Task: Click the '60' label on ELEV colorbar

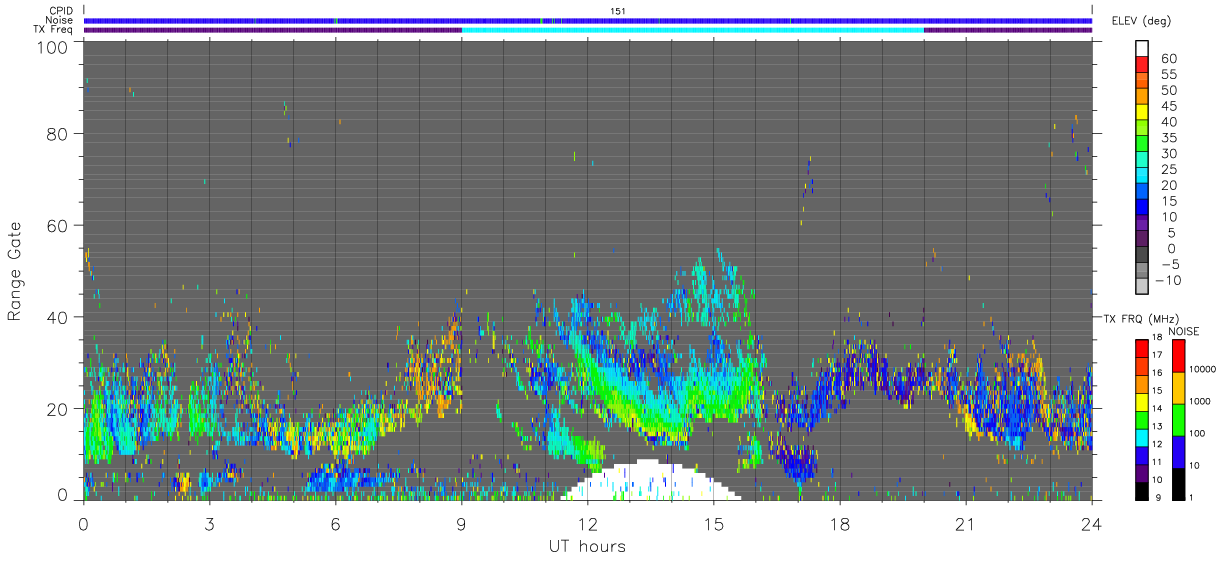Action: tap(1169, 59)
